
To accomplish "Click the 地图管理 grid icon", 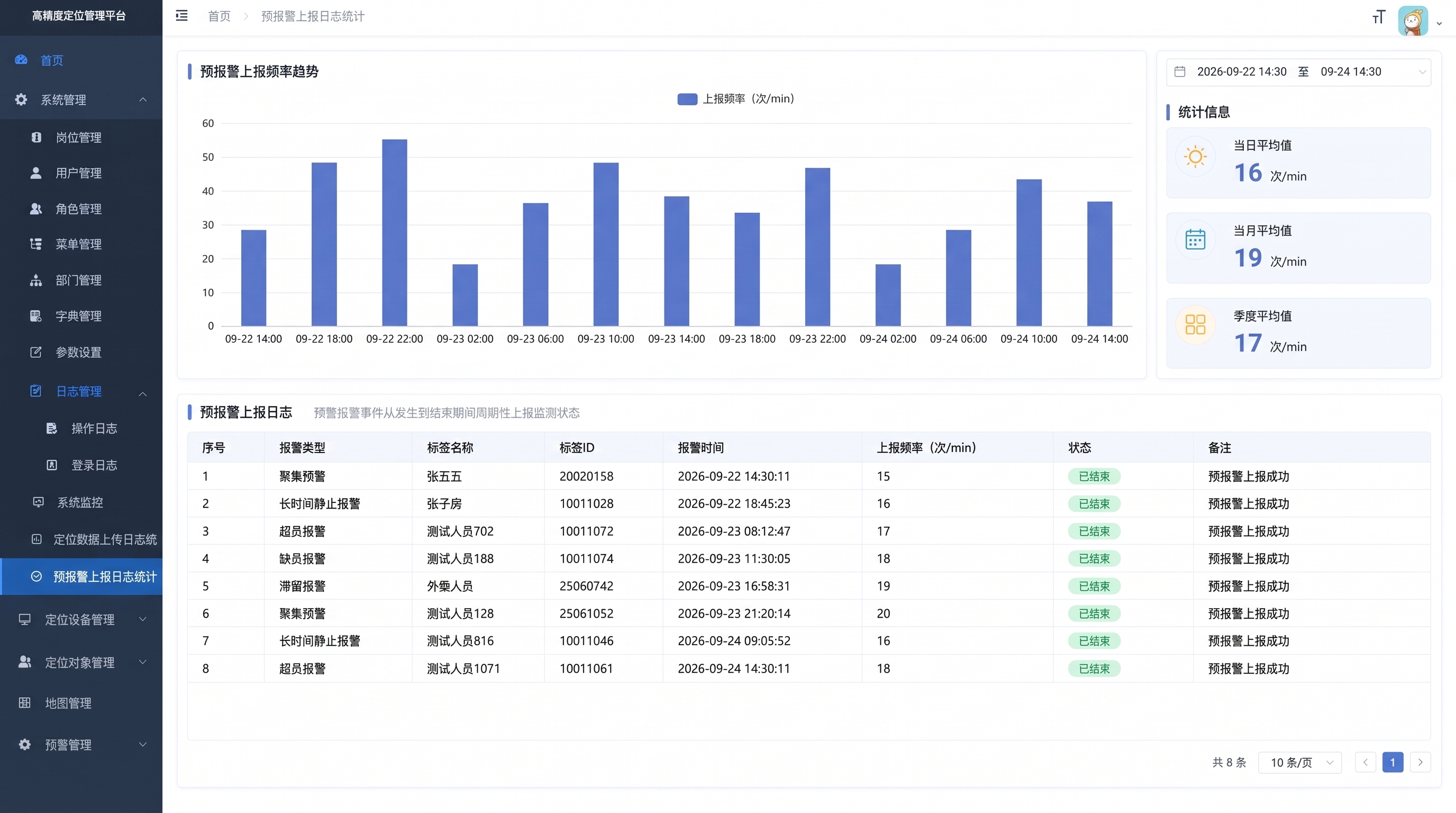I will (25, 703).
